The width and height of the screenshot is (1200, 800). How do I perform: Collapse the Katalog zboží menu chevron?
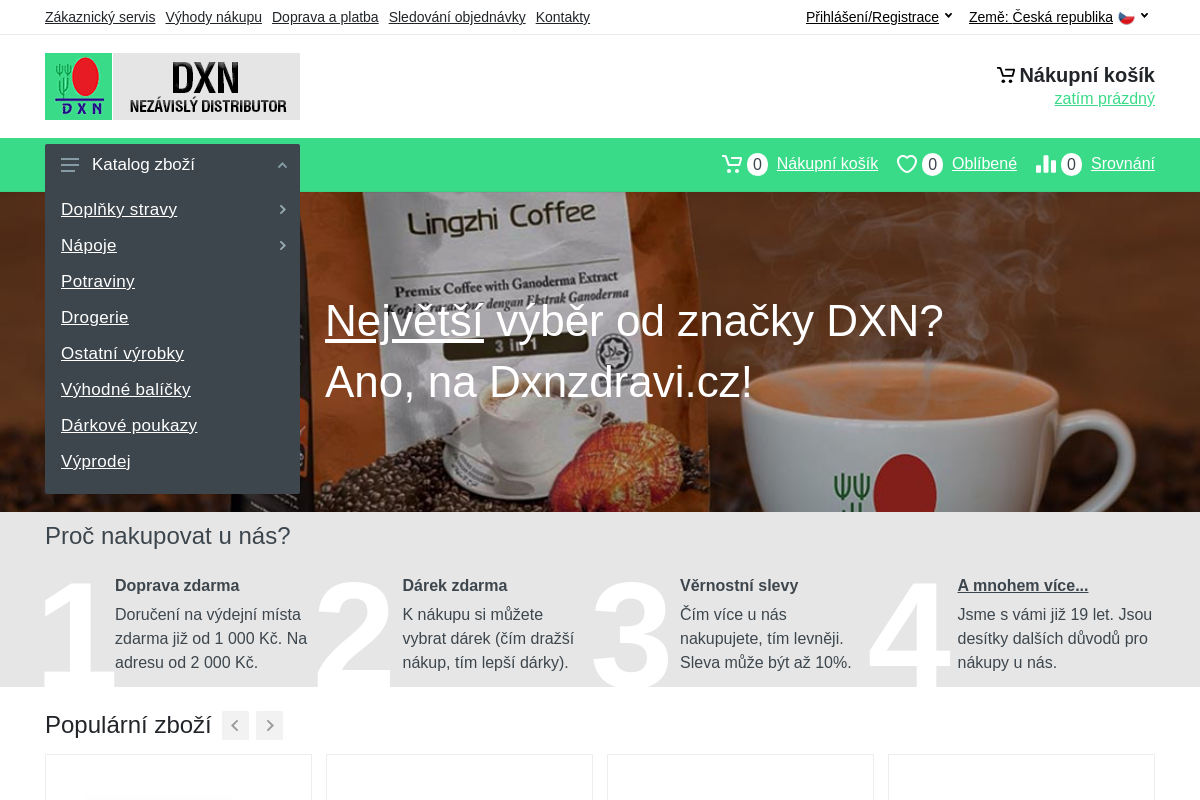(282, 165)
